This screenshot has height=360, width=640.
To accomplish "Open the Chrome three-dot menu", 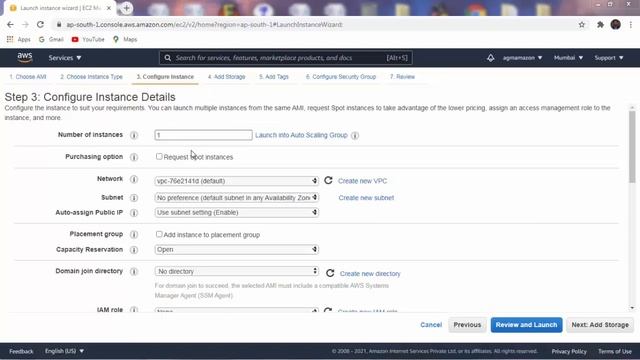I will 631,24.
